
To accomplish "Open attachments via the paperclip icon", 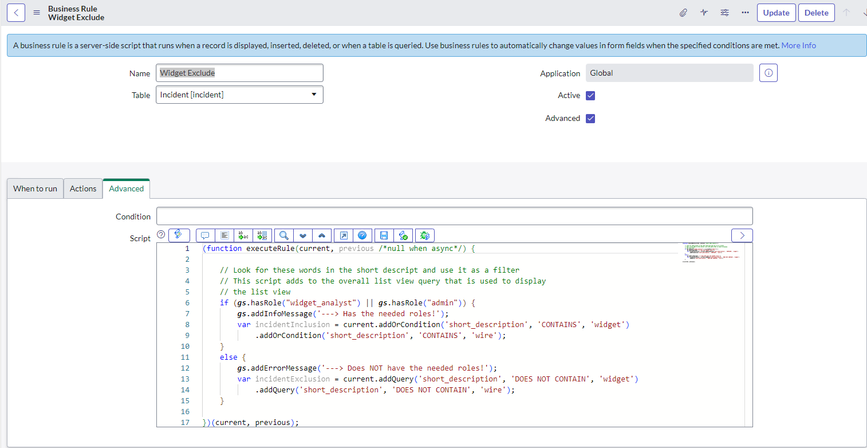I will click(683, 13).
